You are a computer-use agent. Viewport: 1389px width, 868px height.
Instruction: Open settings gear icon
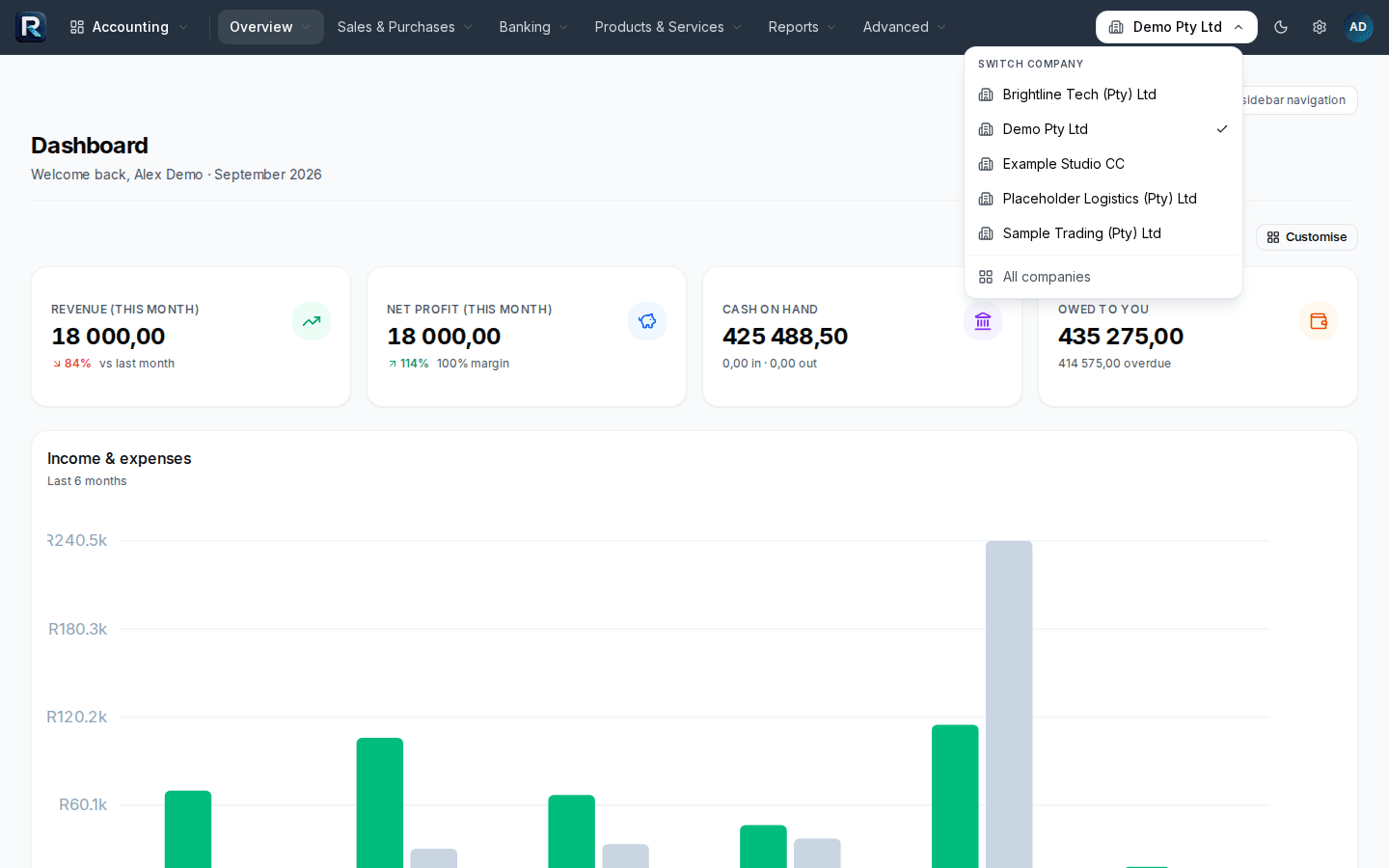pos(1320,27)
